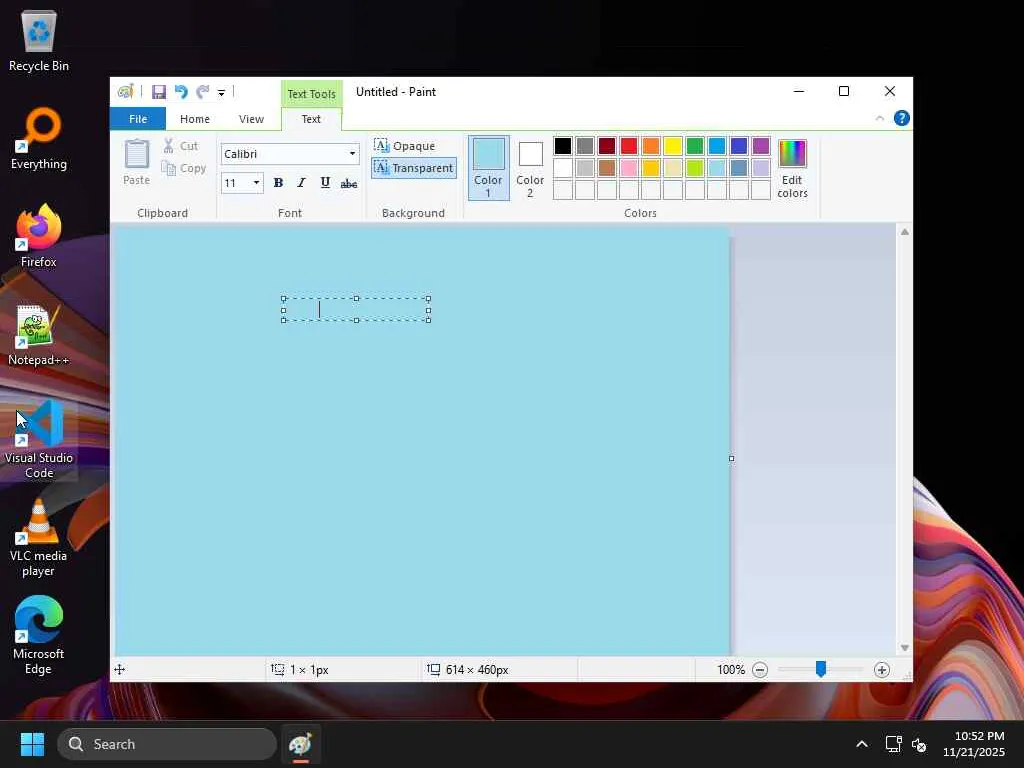
Task: Pick the brown color swatch
Action: pyautogui.click(x=607, y=168)
